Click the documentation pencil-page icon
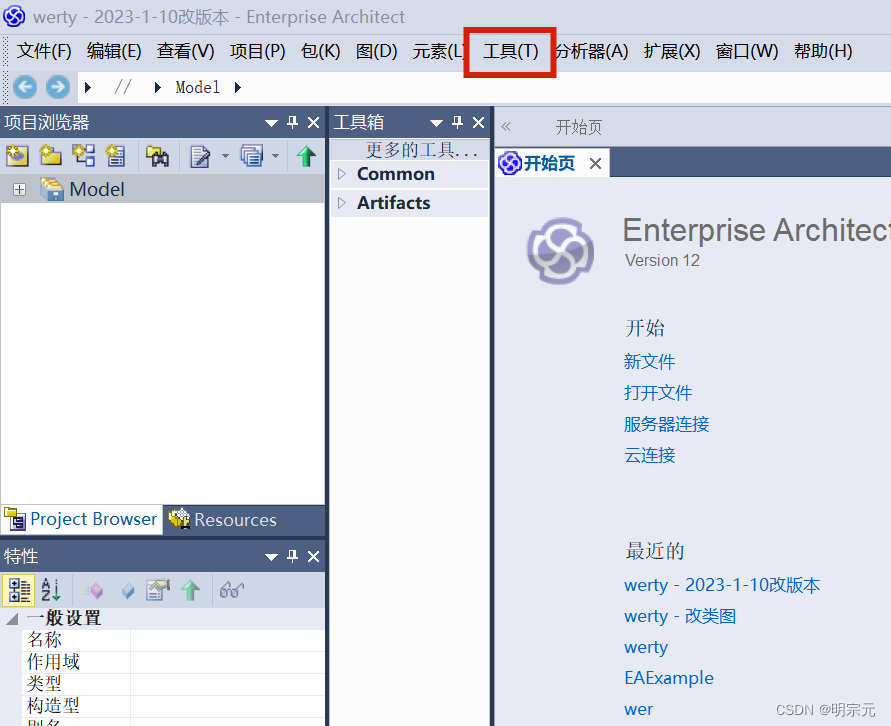Screen dimensions: 891x726 click(x=199, y=156)
